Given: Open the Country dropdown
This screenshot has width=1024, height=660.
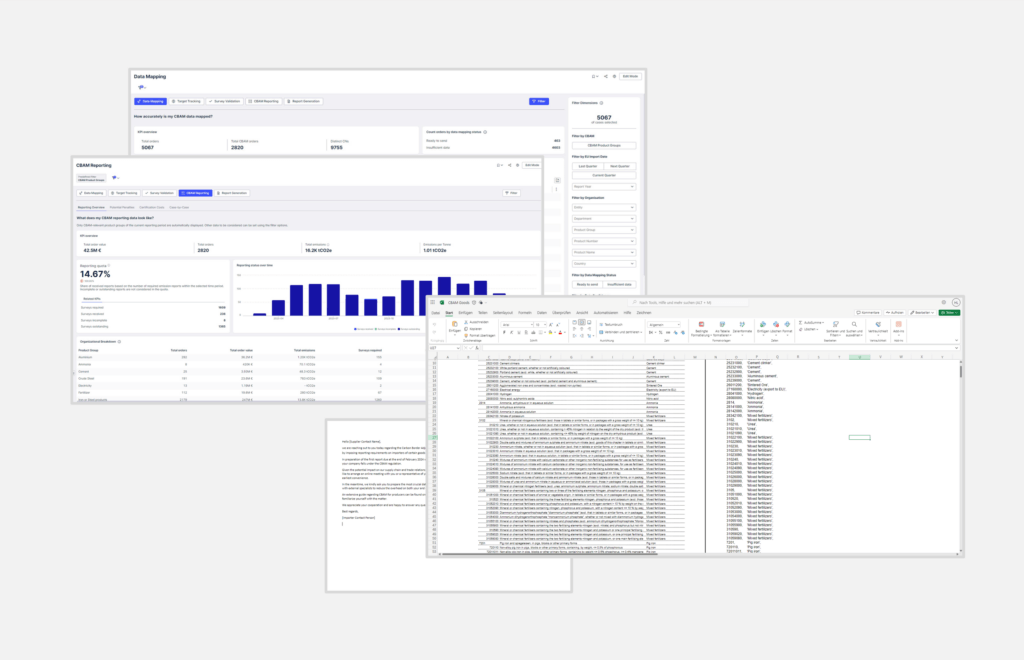Looking at the screenshot, I should tap(603, 263).
